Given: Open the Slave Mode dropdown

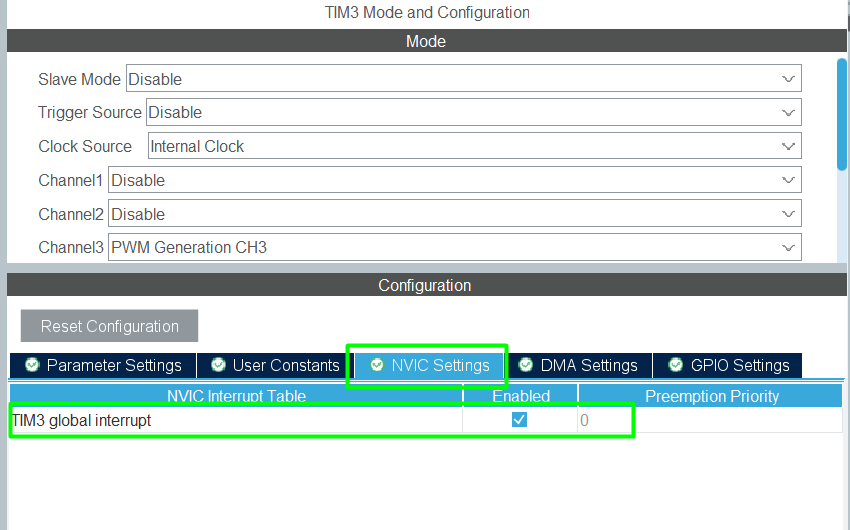Looking at the screenshot, I should coord(463,79).
